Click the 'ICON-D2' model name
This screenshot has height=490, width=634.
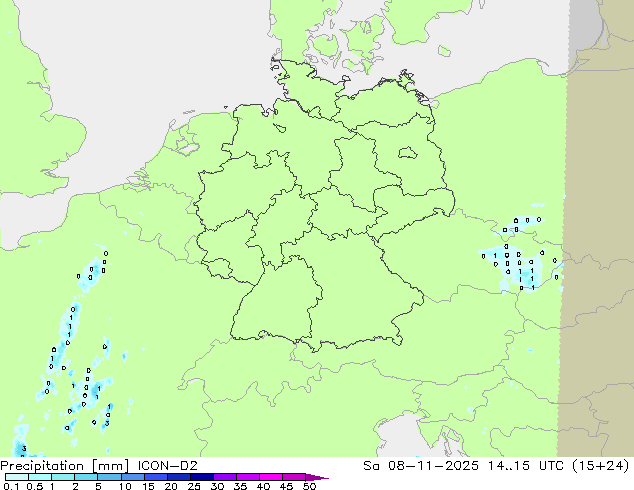coord(167,466)
